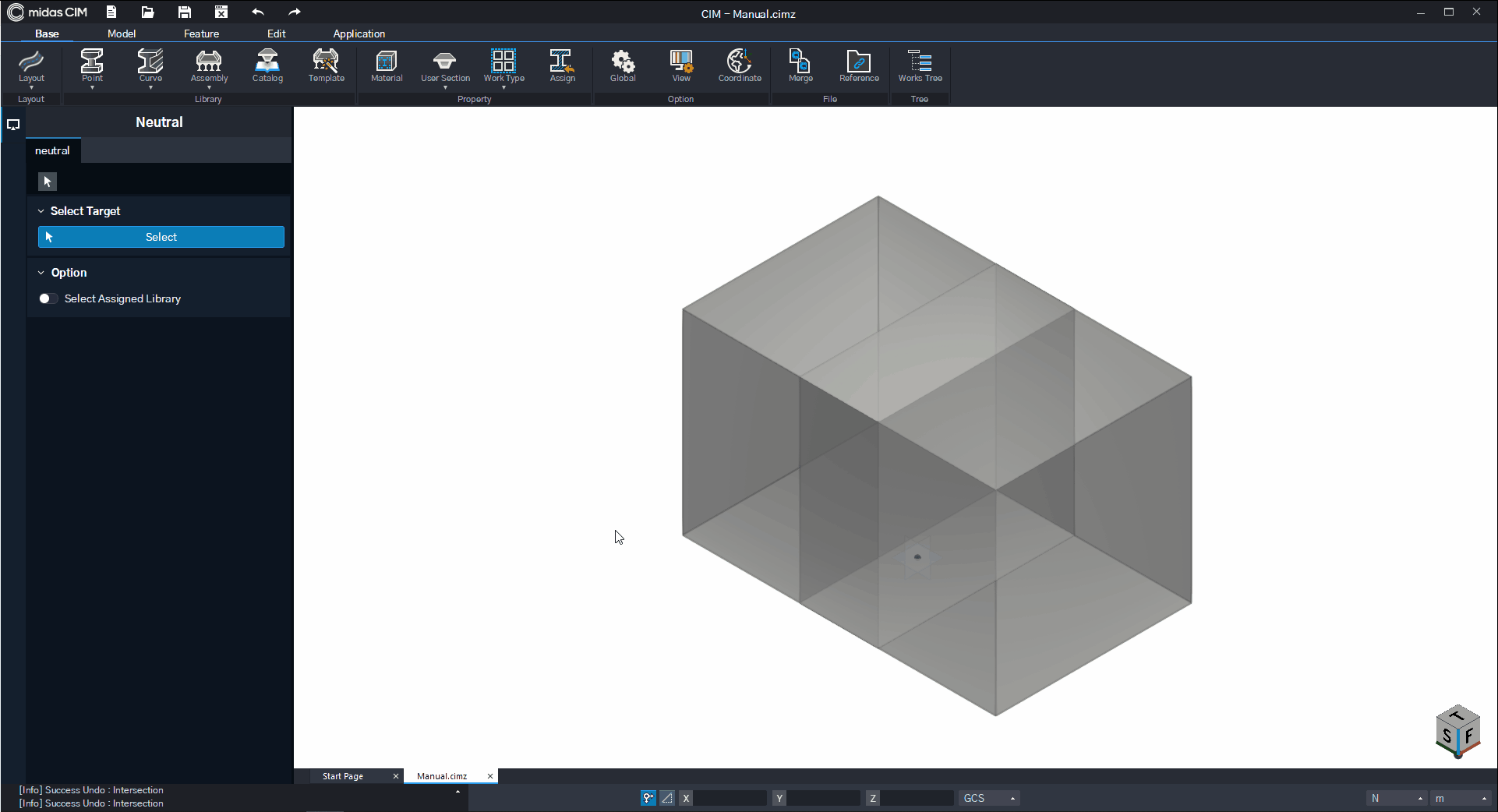The width and height of the screenshot is (1498, 812).
Task: Open the User Section dropdown arrow
Action: point(445,87)
